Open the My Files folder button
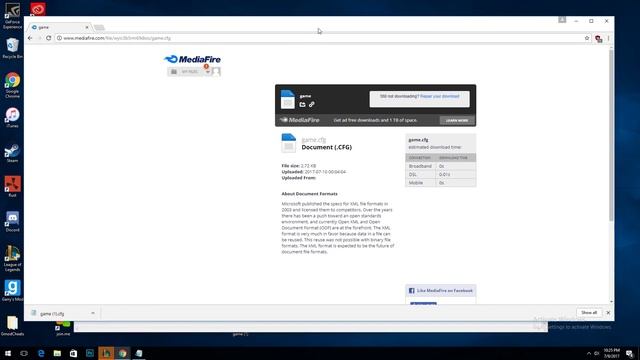This screenshot has height=360, width=640. tap(186, 71)
